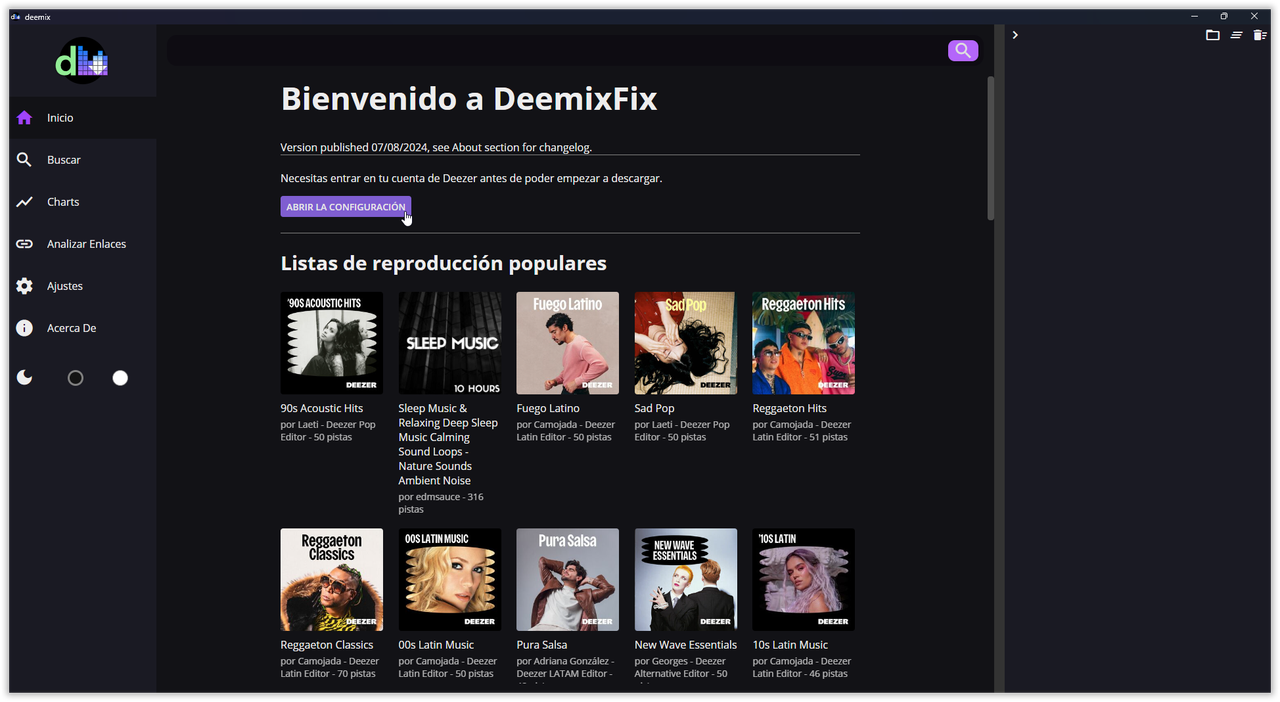
Task: Click the Sad Pop title text
Action: 655,409
